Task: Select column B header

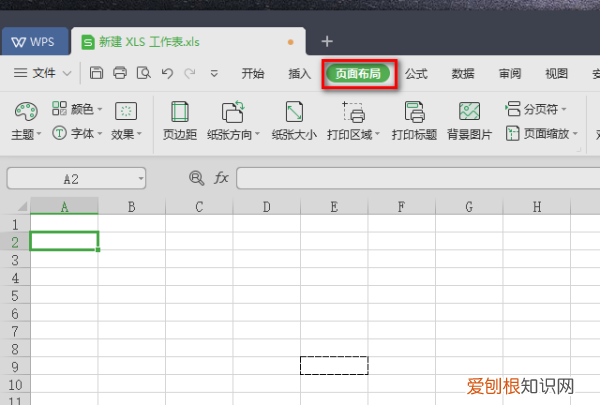Action: click(x=132, y=206)
